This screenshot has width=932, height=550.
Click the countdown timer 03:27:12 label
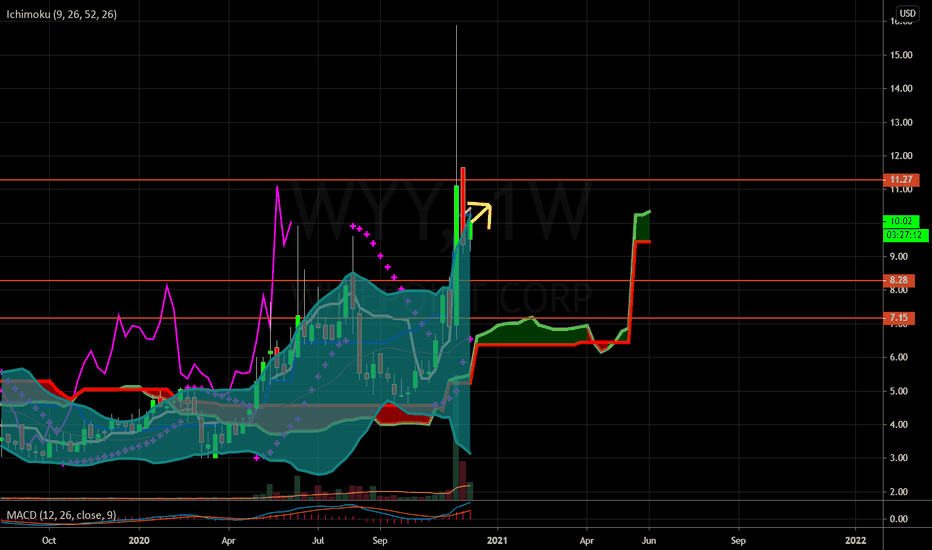(906, 235)
